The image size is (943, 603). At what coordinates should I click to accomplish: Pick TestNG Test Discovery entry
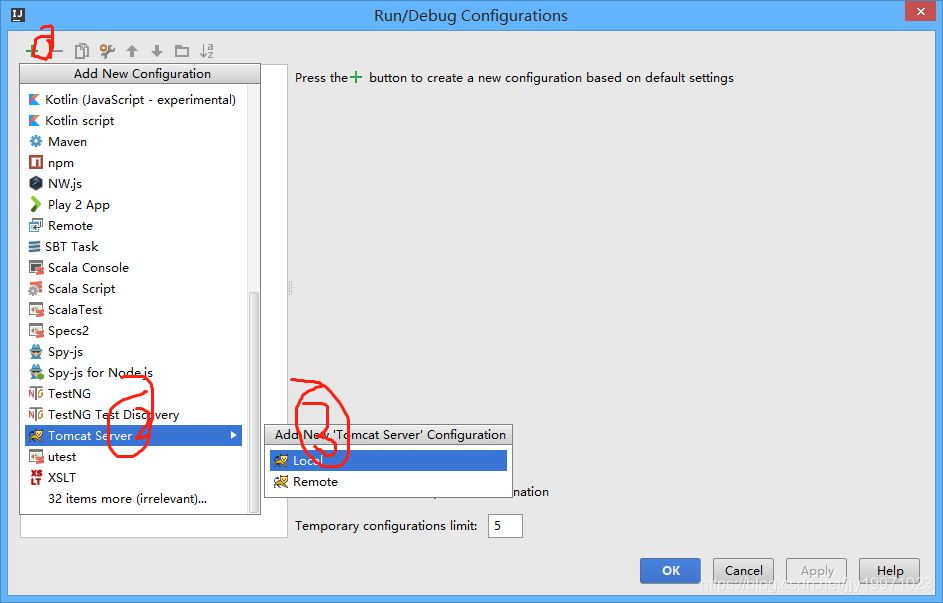(x=134, y=415)
